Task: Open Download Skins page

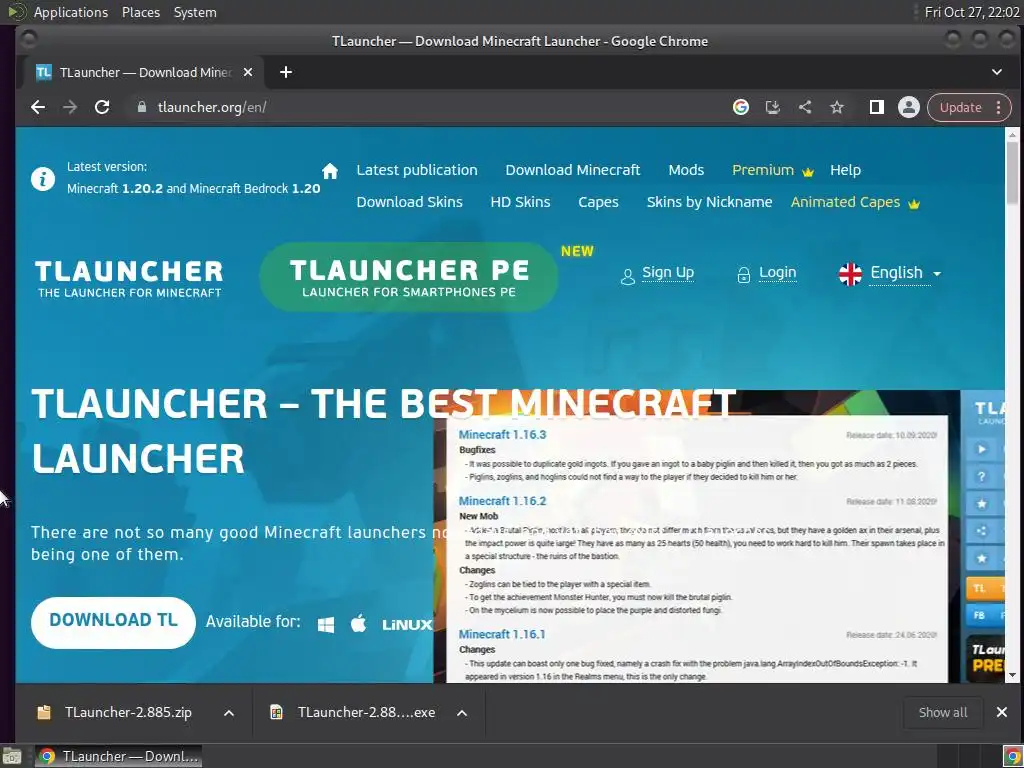Action: tap(409, 202)
